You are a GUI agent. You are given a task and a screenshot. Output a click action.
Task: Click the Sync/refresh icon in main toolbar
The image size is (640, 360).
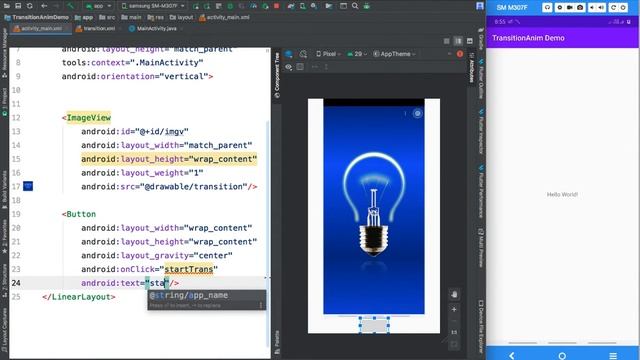pos(29,6)
